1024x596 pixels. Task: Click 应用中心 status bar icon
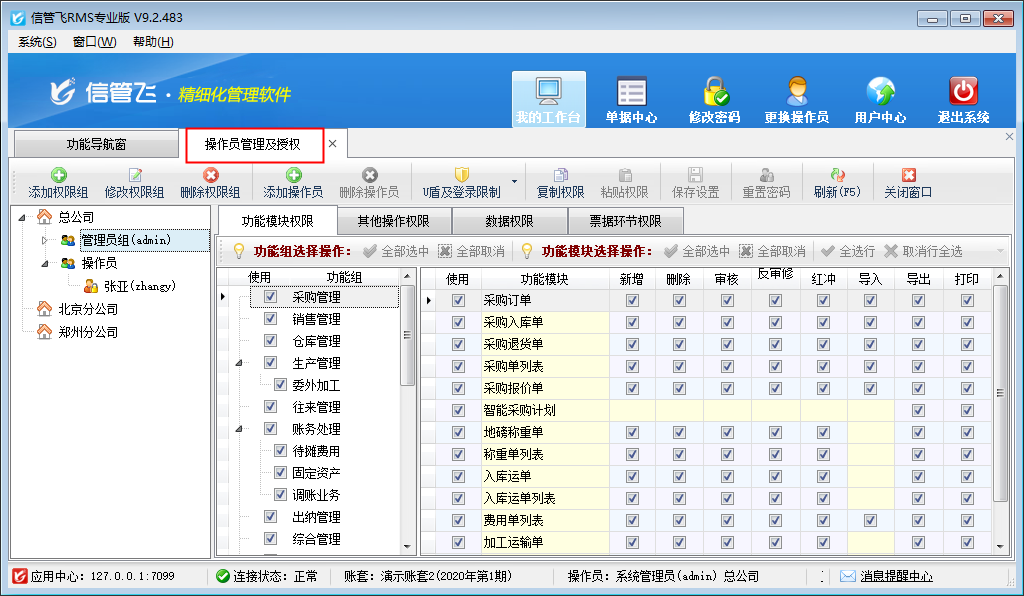pos(20,576)
